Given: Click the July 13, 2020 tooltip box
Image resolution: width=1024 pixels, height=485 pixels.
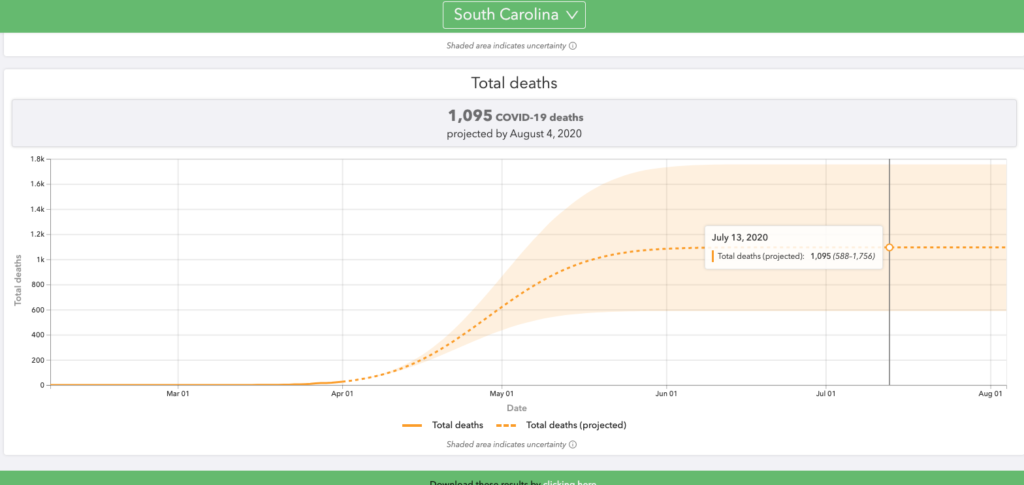Looking at the screenshot, I should click(792, 247).
